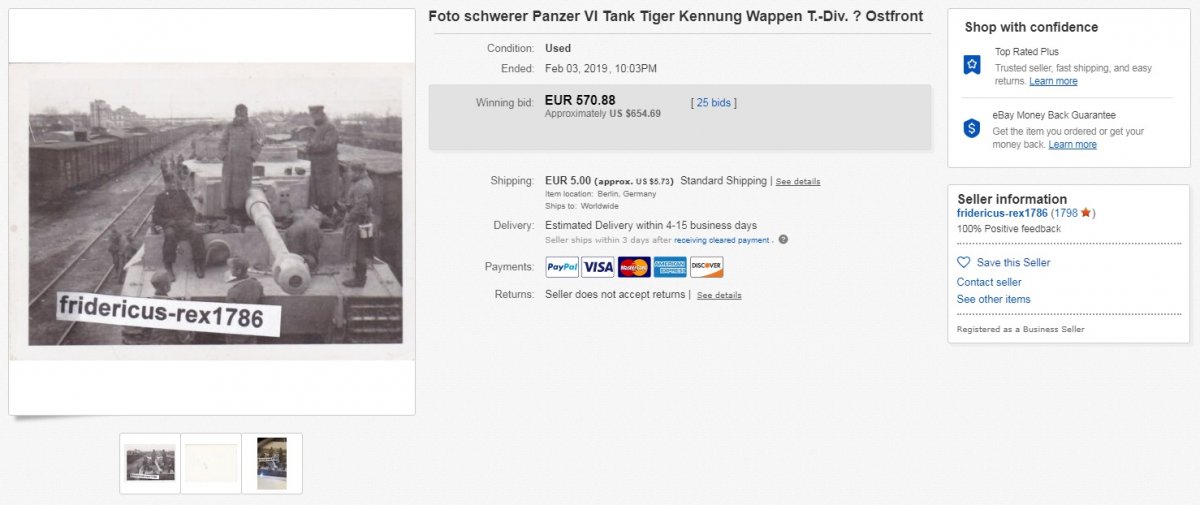The height and width of the screenshot is (505, 1200).
Task: Select the third photo thumbnail
Action: 272,463
